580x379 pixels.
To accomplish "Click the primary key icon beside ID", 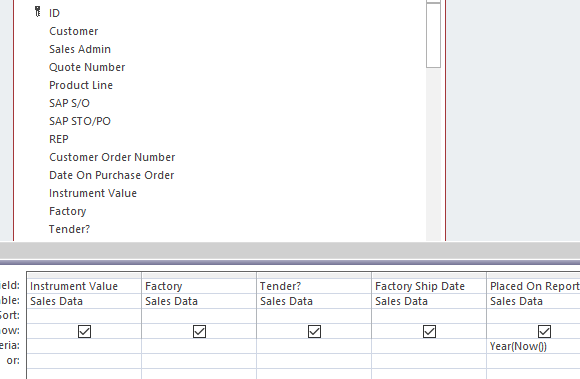I will [x=37, y=11].
